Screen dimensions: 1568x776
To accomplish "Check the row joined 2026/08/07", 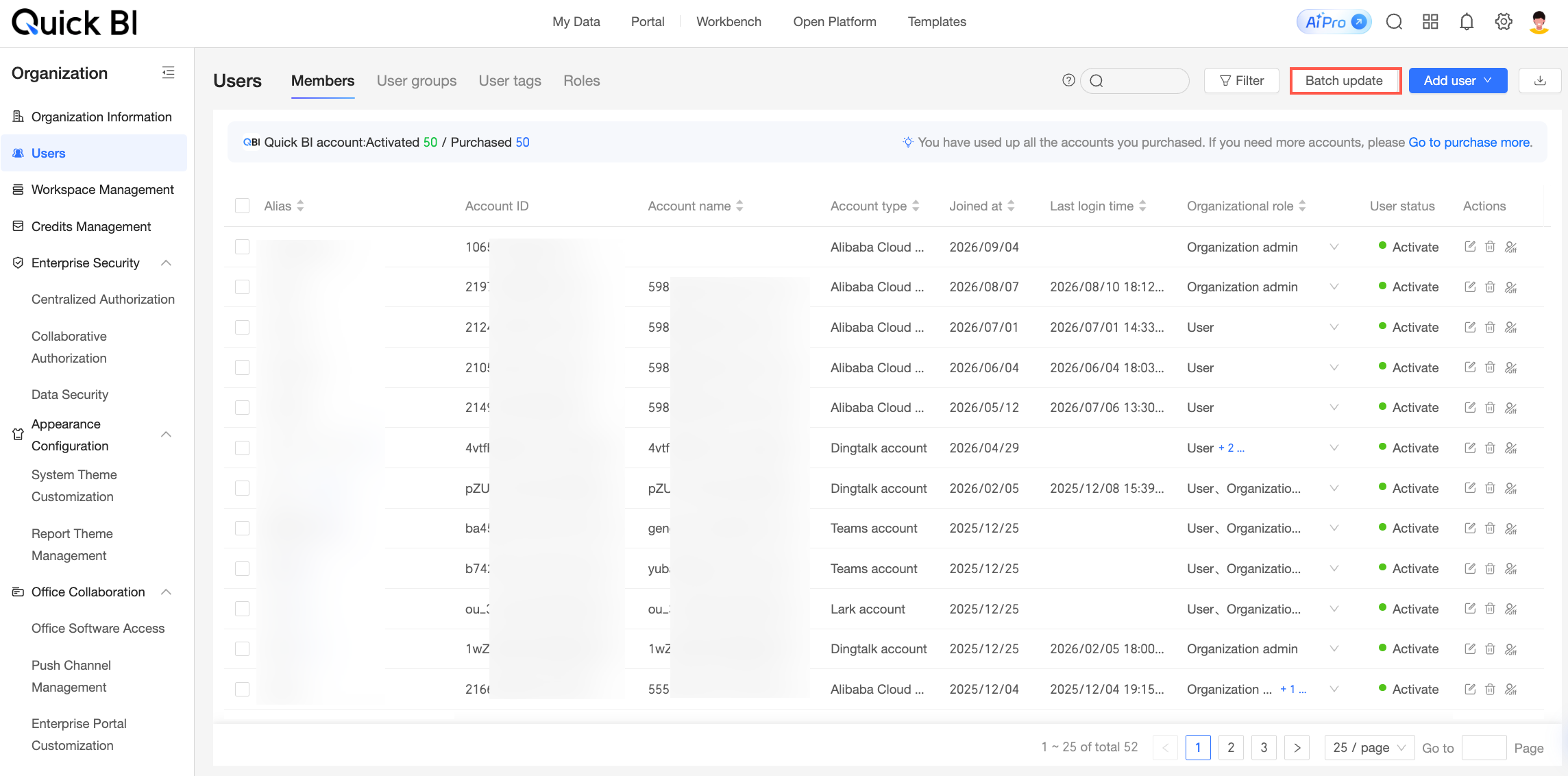I will pos(242,287).
